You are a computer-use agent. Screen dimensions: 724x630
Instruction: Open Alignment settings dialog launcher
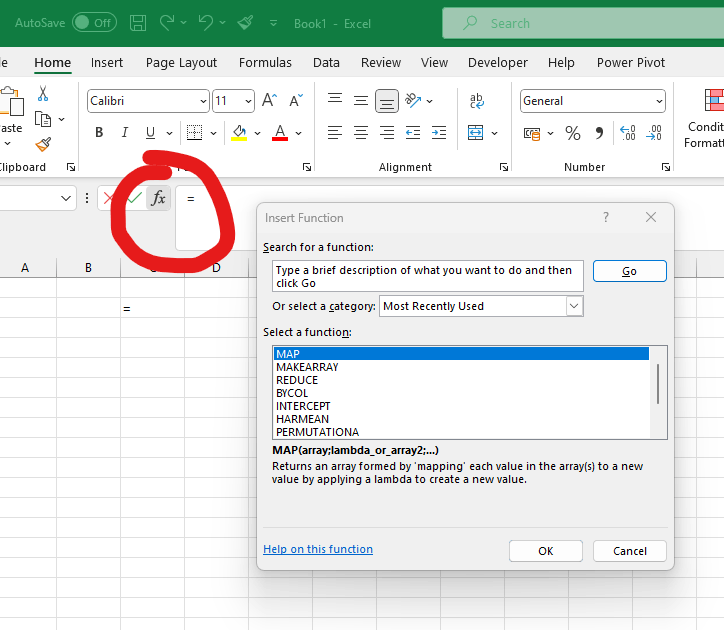click(504, 167)
